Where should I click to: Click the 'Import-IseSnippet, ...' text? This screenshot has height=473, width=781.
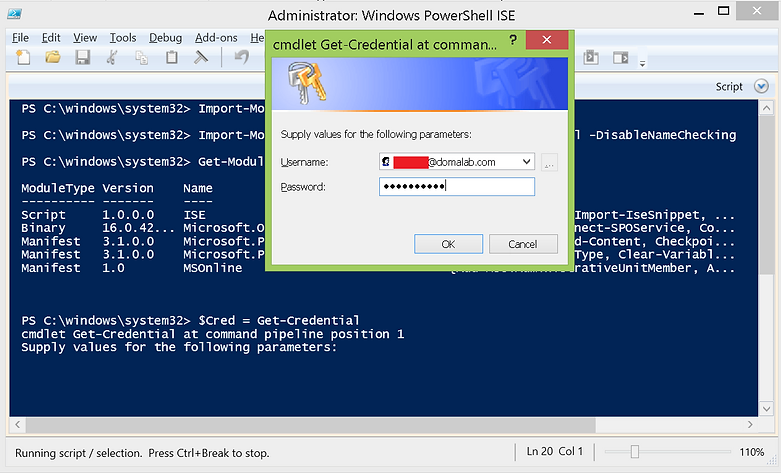[654, 215]
